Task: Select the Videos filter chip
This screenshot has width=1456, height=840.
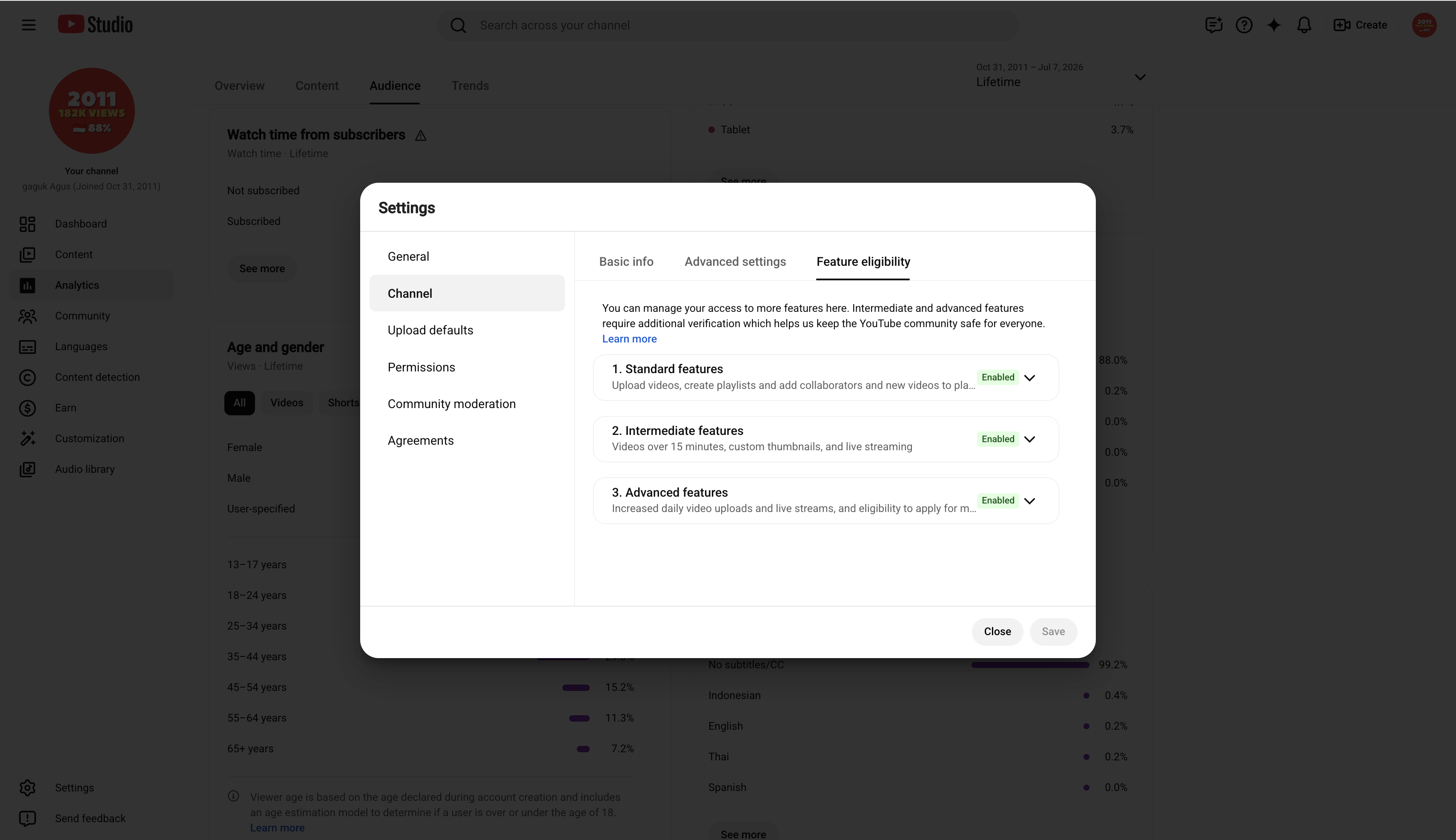Action: [287, 403]
